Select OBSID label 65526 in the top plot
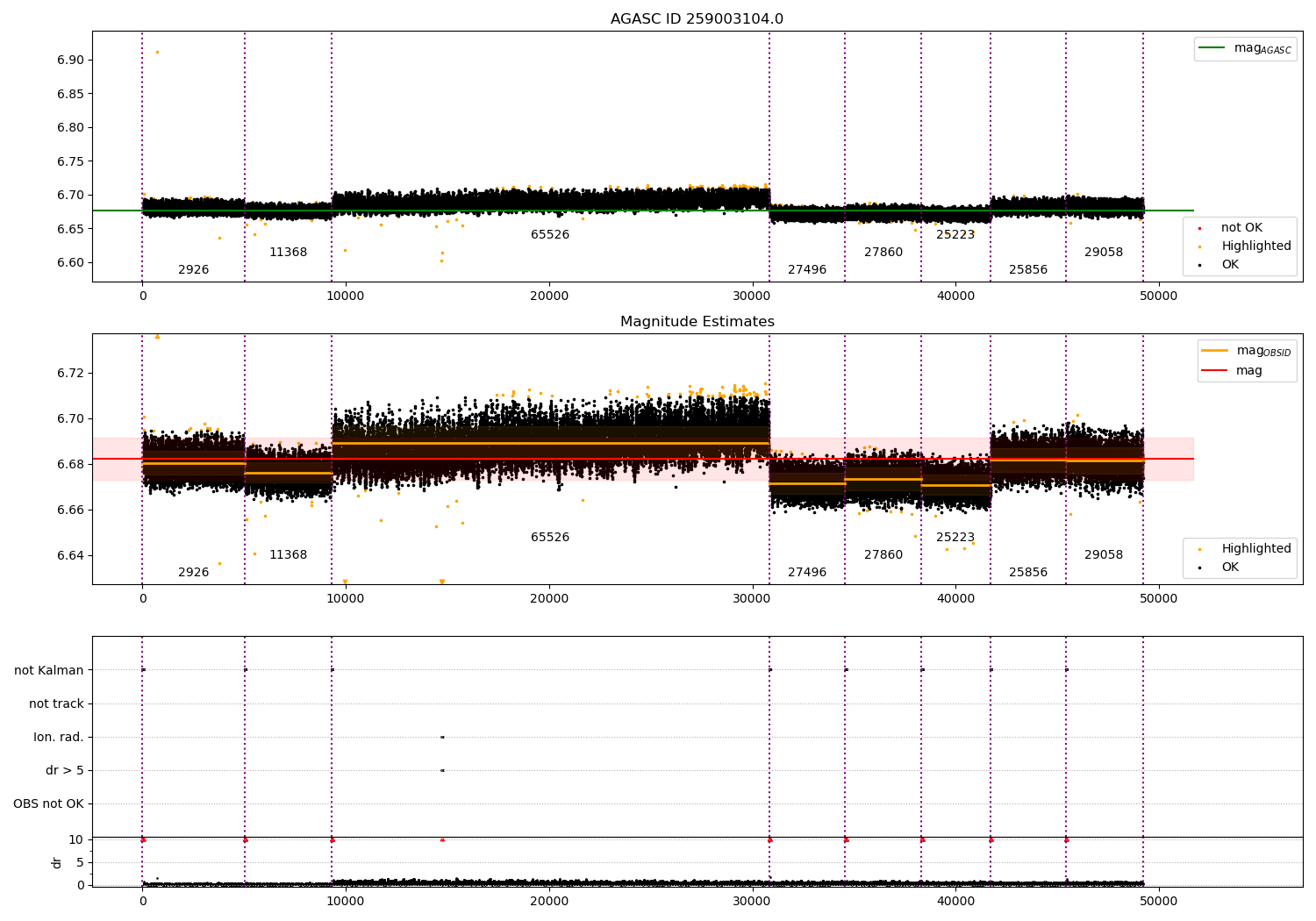 pos(550,235)
